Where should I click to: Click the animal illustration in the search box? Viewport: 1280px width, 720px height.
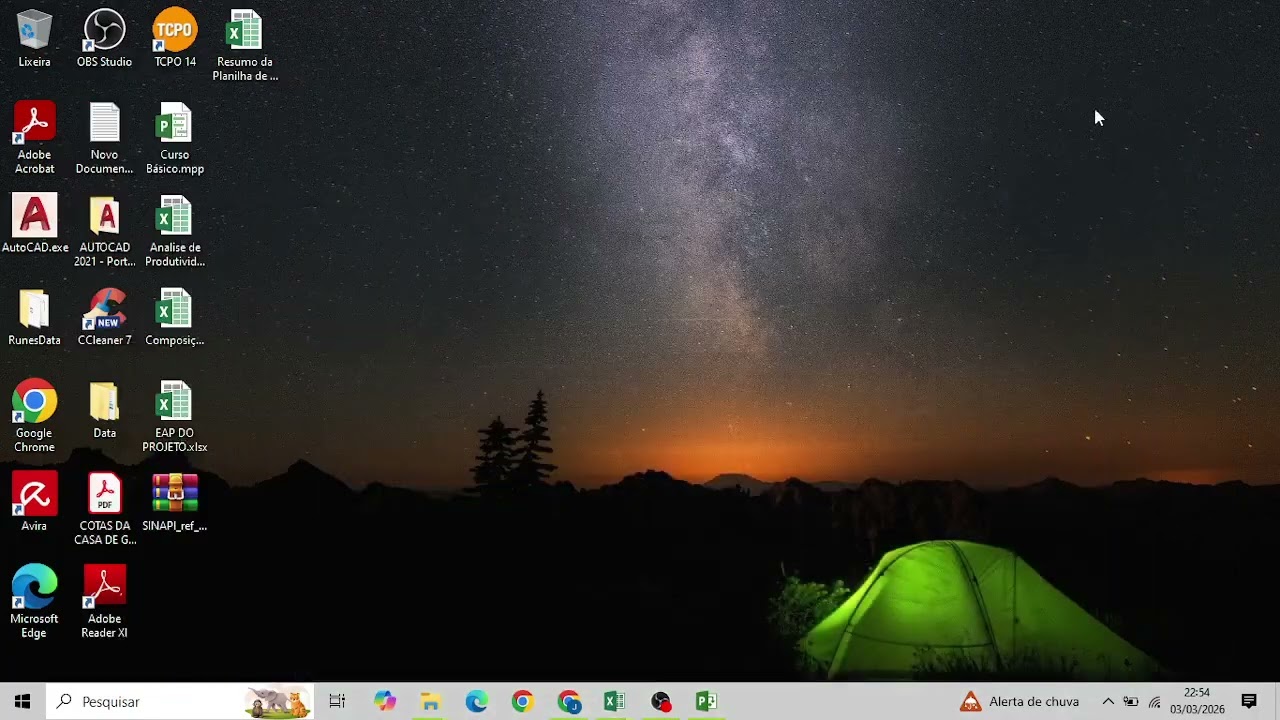278,702
